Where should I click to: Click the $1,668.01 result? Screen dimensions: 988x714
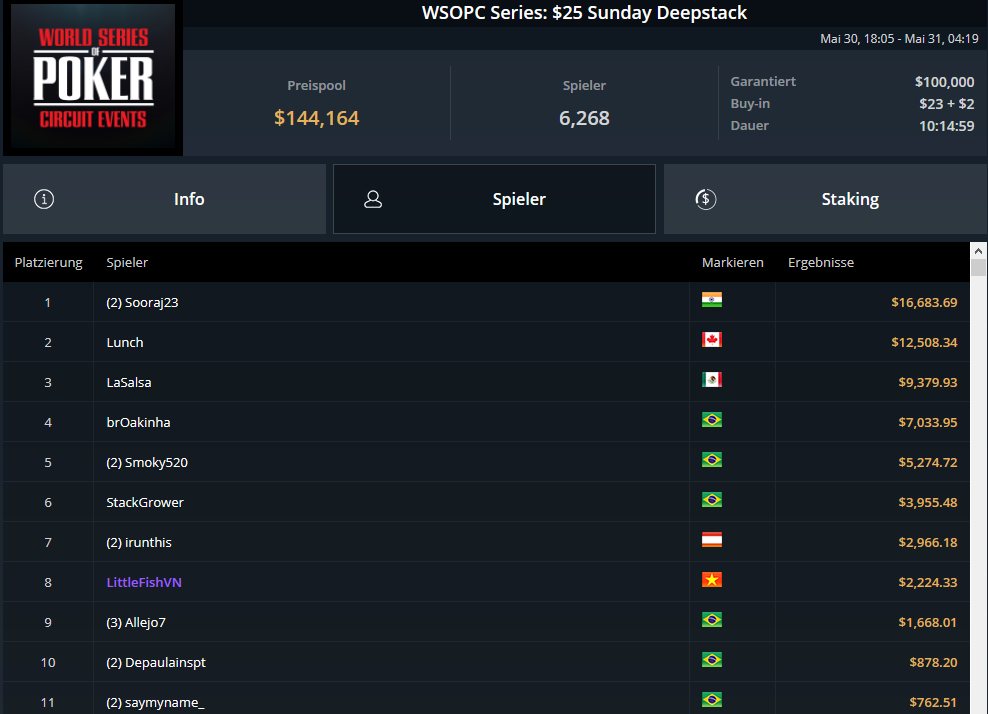(928, 623)
